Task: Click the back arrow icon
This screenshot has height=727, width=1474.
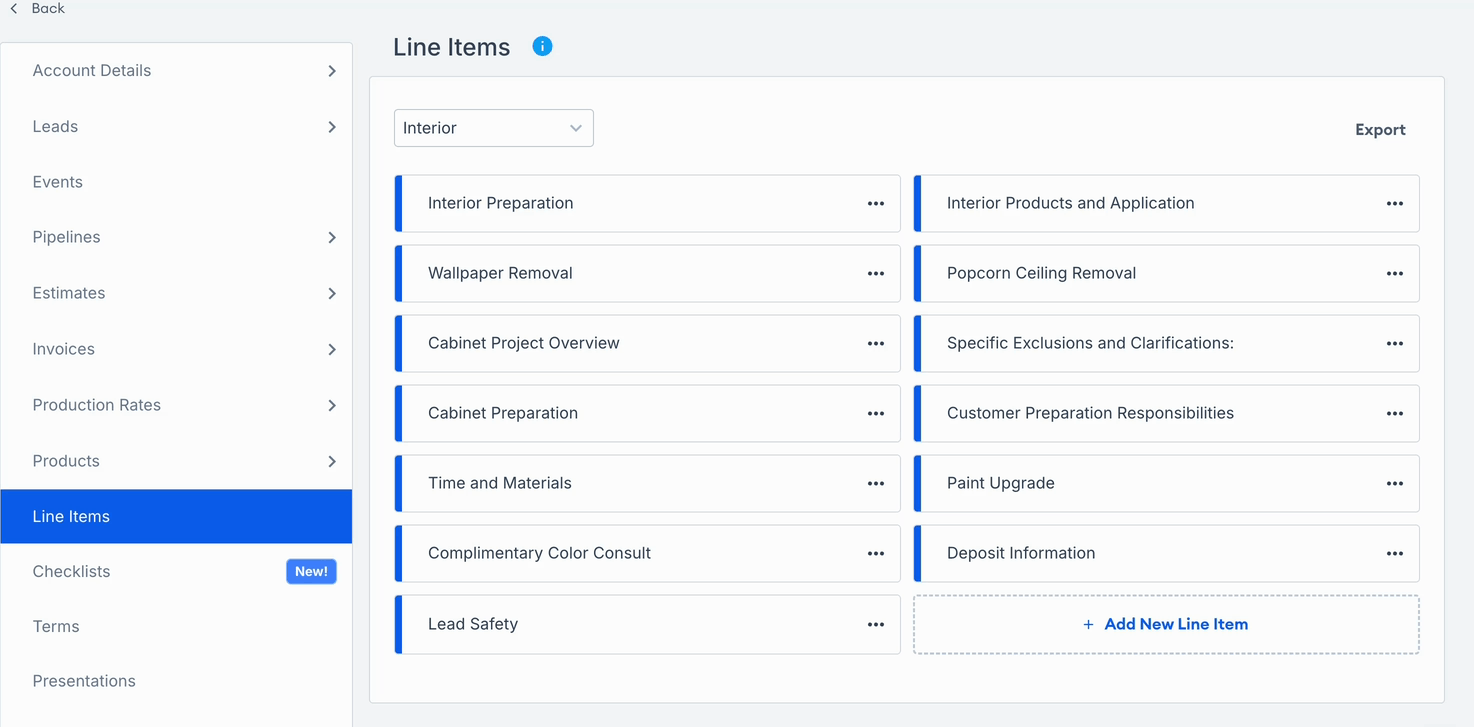Action: click(14, 8)
